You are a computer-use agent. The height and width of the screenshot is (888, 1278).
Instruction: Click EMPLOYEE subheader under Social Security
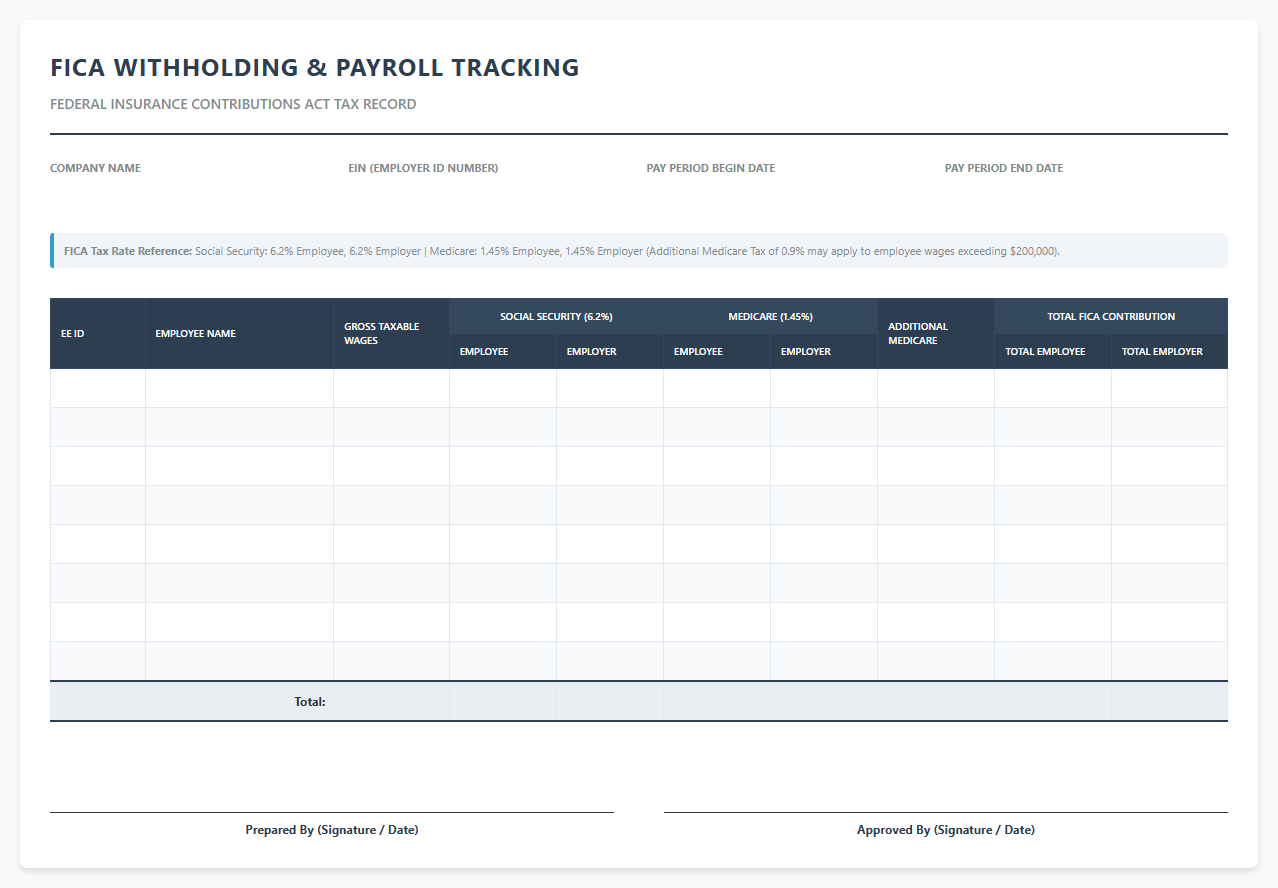point(503,352)
